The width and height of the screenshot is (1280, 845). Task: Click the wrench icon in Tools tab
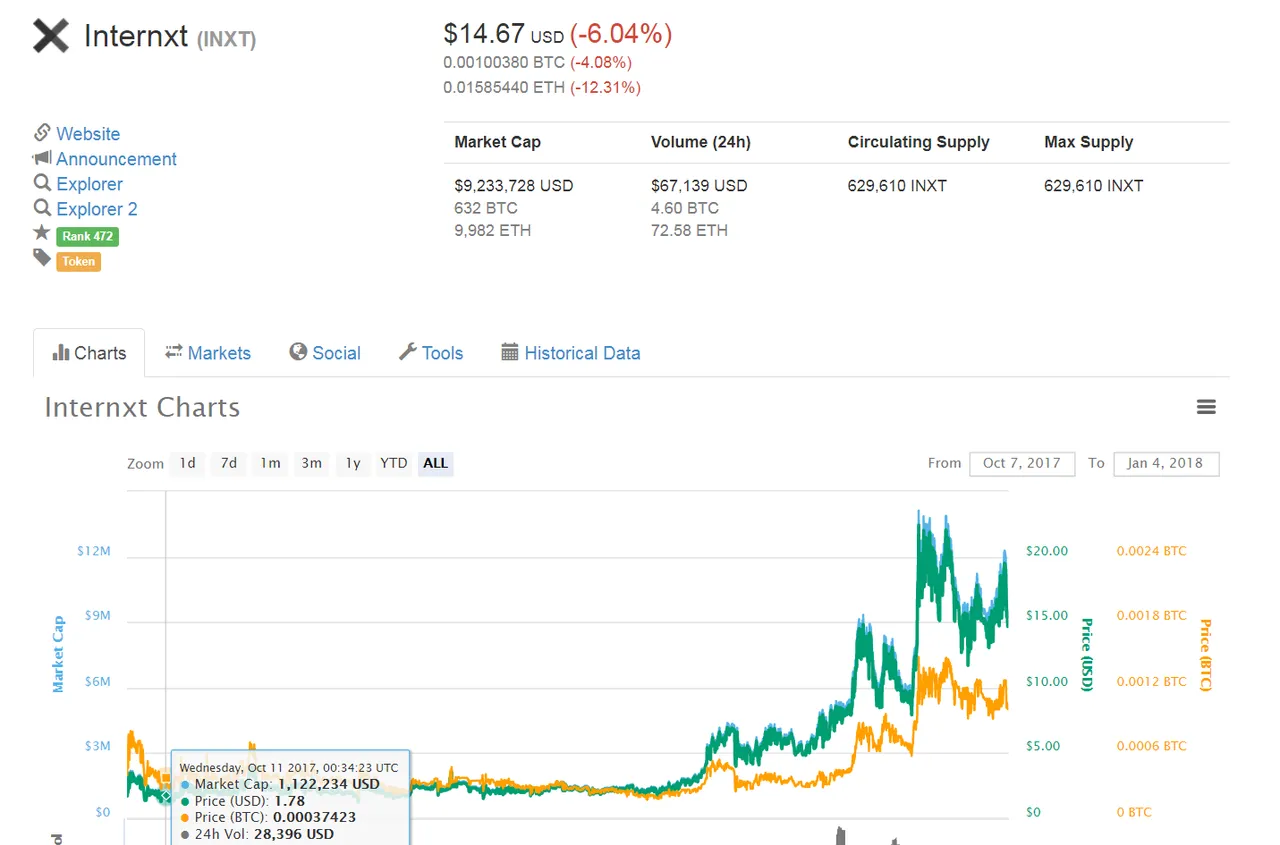[407, 352]
